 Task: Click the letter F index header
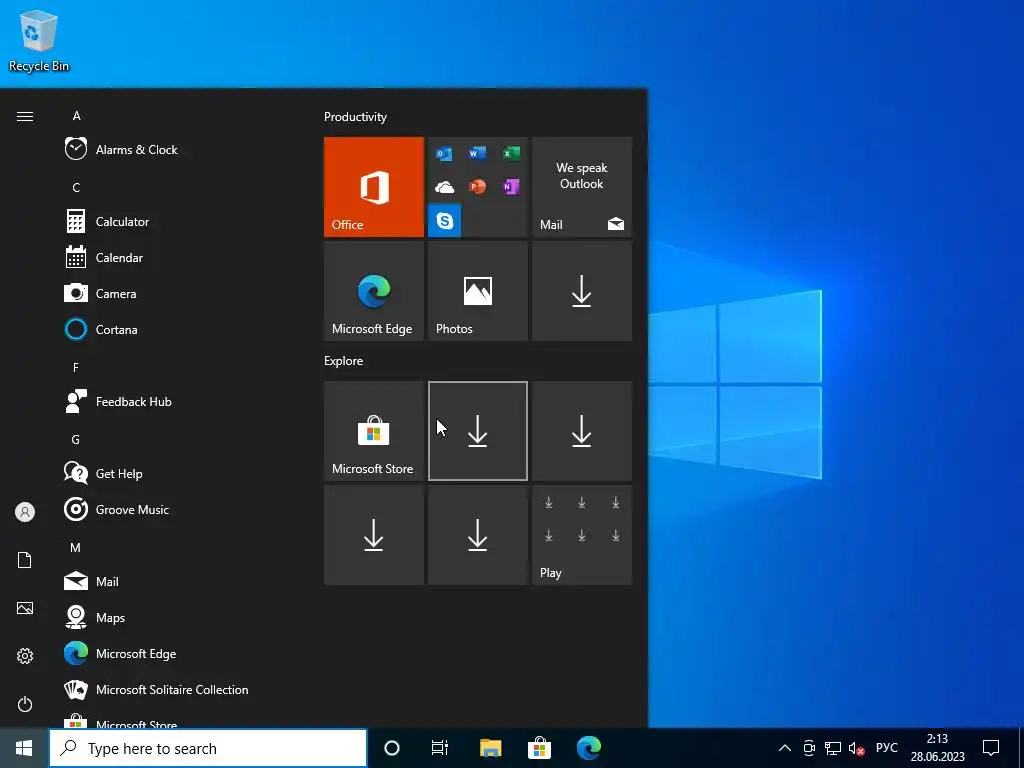(76, 368)
